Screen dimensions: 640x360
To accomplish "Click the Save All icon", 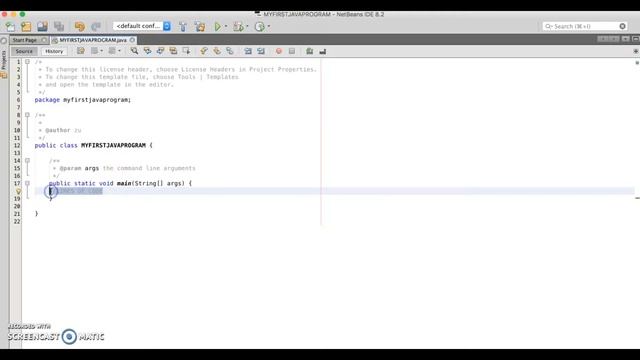I will tap(59, 27).
